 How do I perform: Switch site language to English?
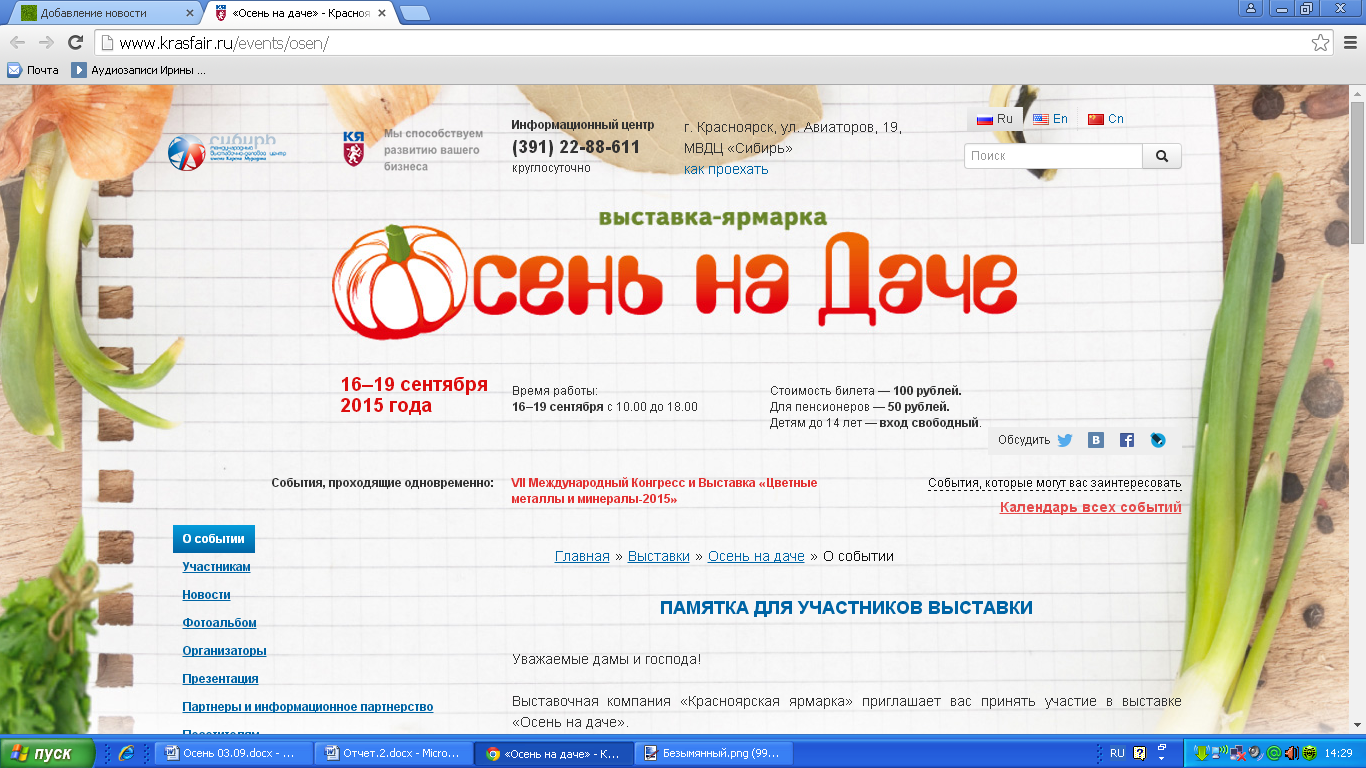1050,119
